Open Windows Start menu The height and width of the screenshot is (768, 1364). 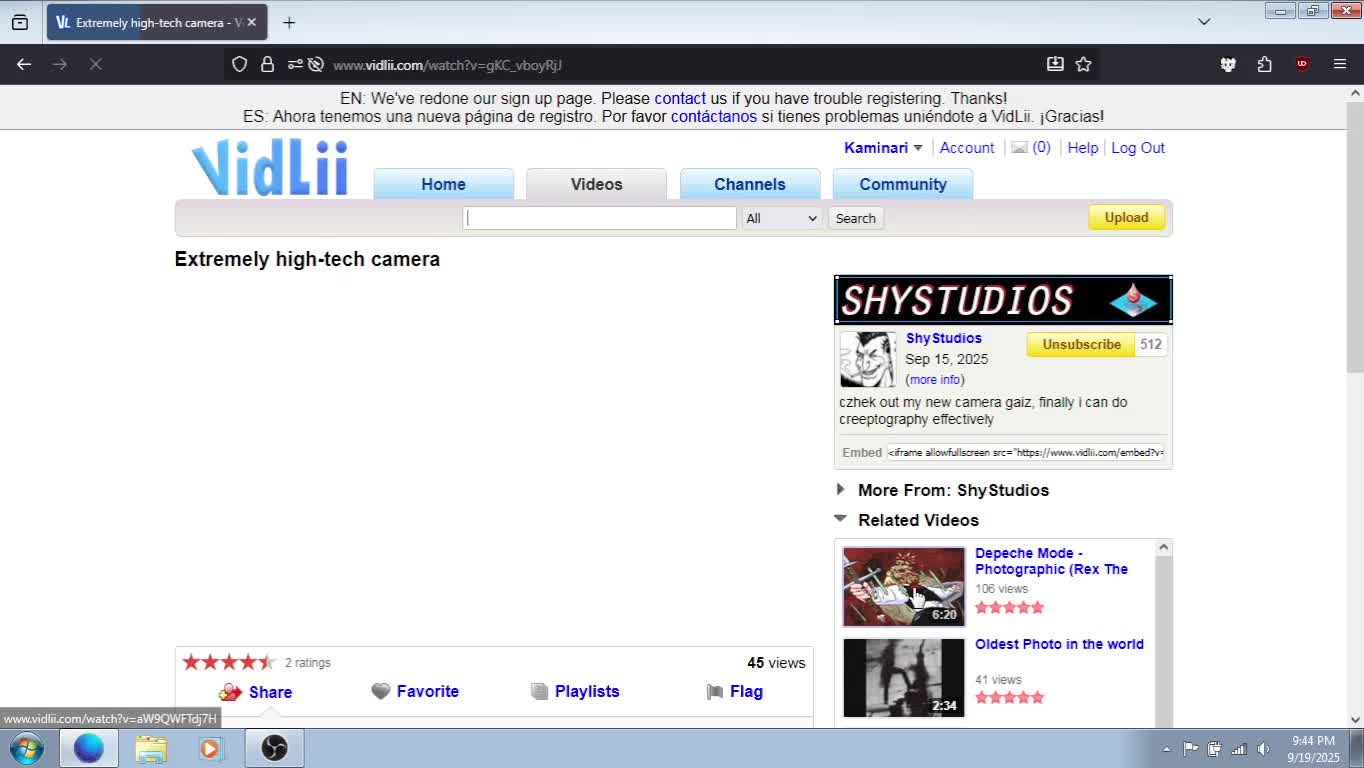pos(27,748)
